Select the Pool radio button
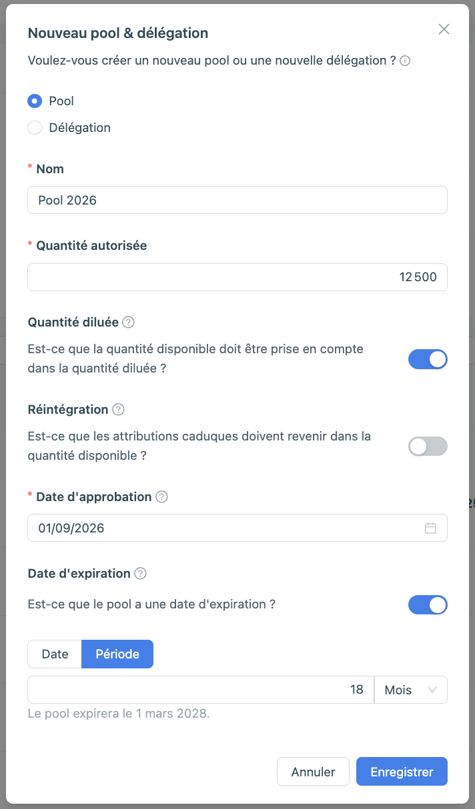Screen dimensions: 475x809 35,101
